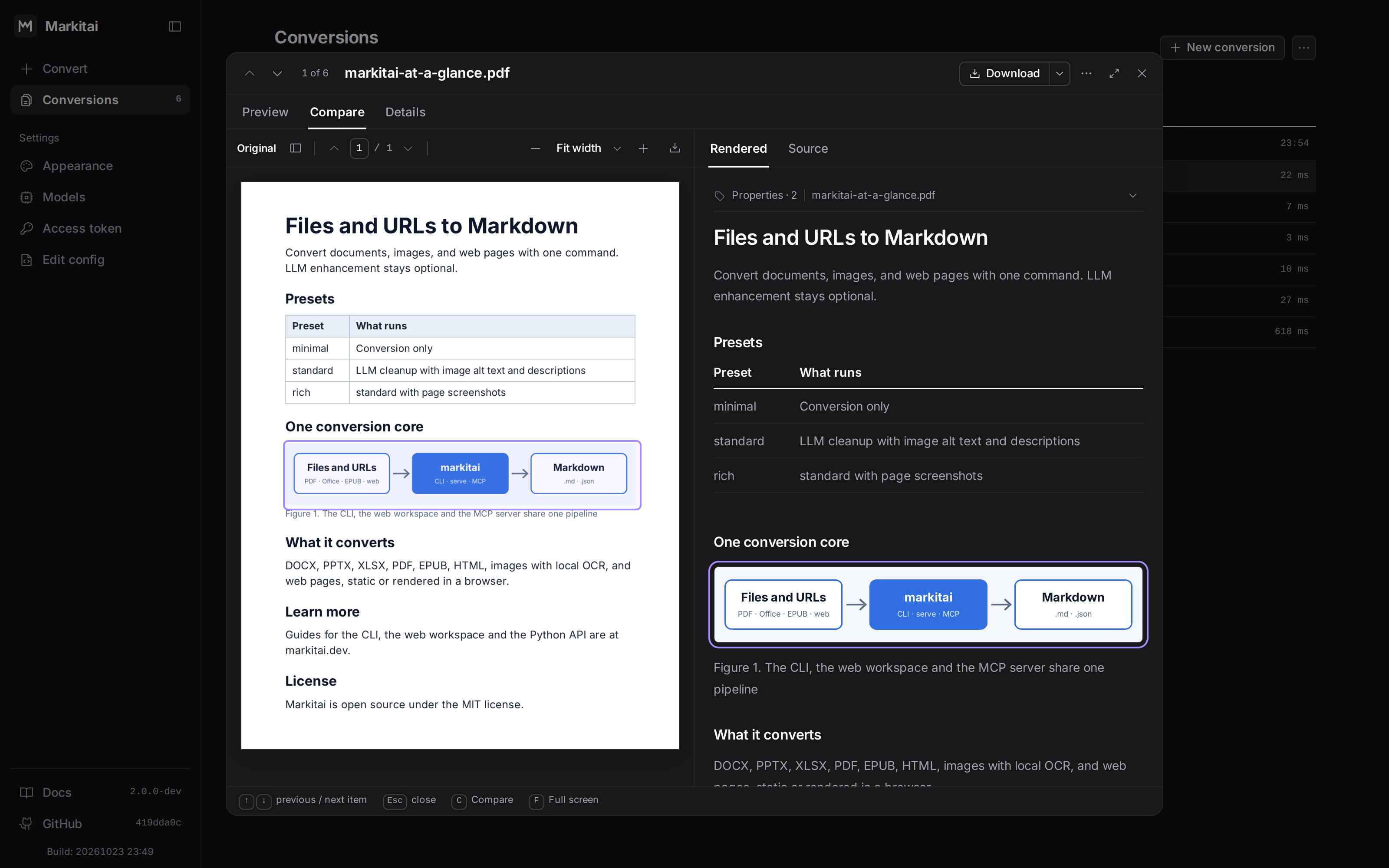Click the 'C Compare' shortcut hint
This screenshot has height=868, width=1389.
483,800
